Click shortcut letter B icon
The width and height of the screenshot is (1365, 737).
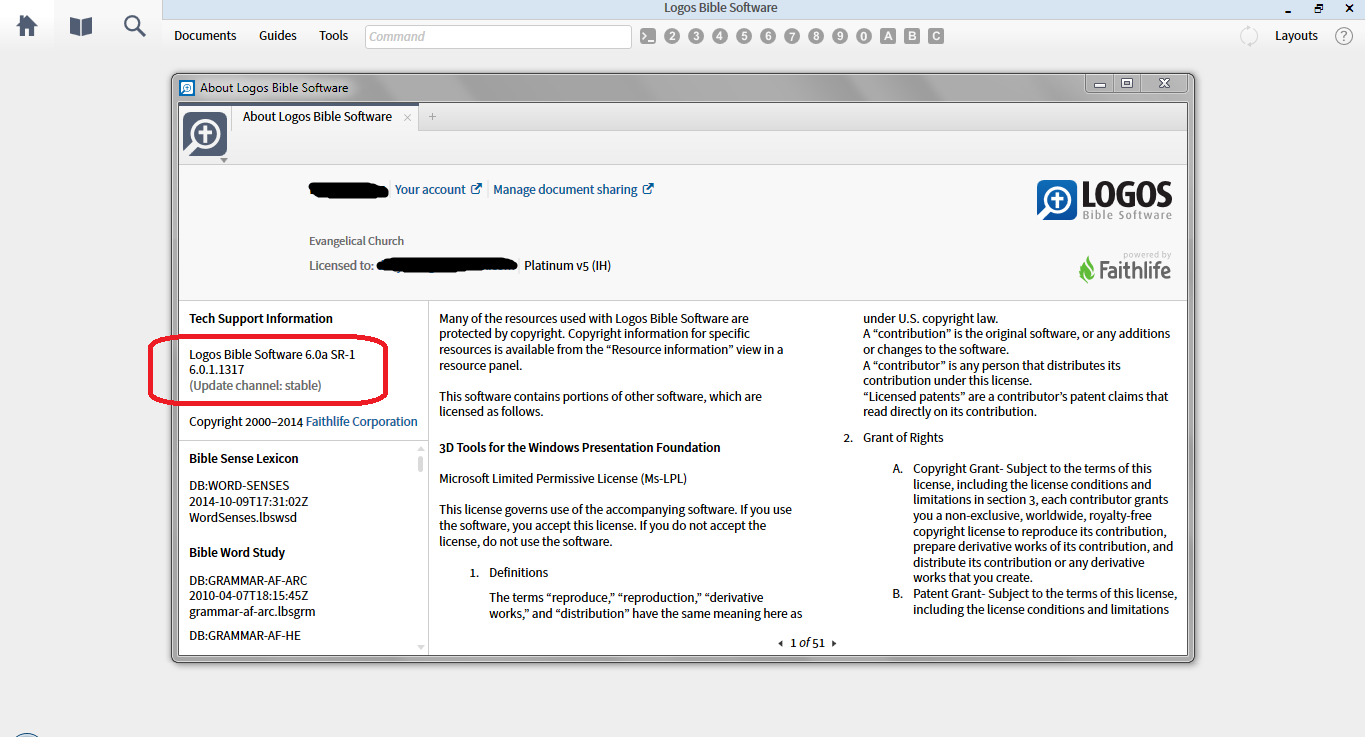point(912,36)
